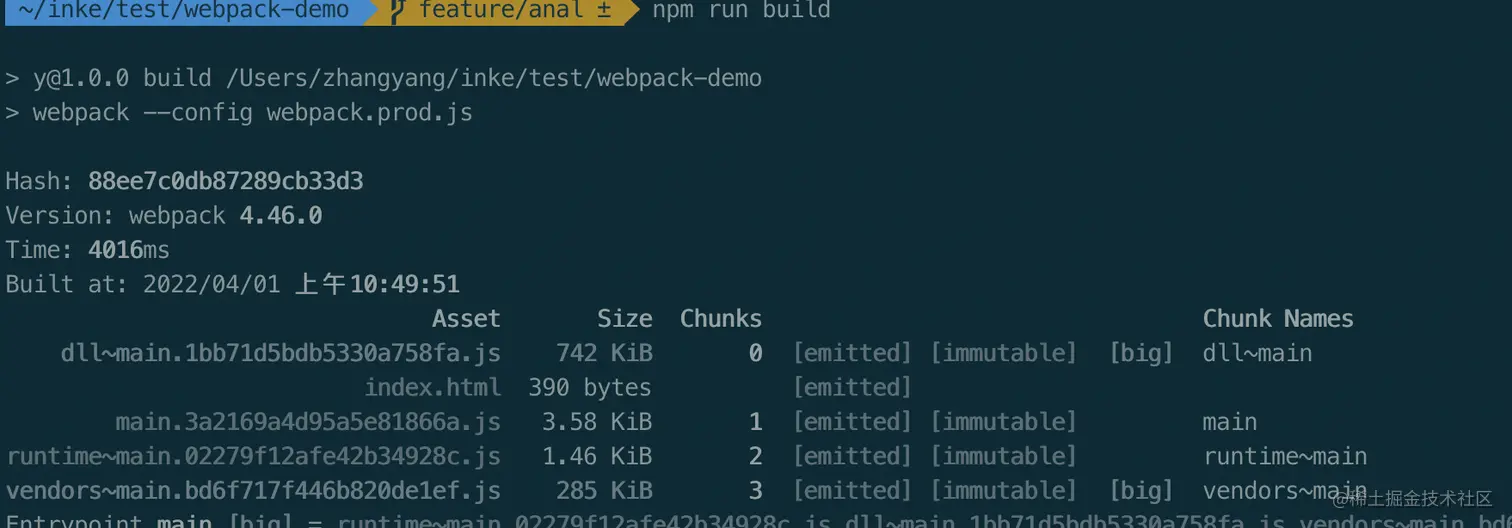Click the git branch icon in the prompt
This screenshot has width=1512, height=528.
click(398, 11)
